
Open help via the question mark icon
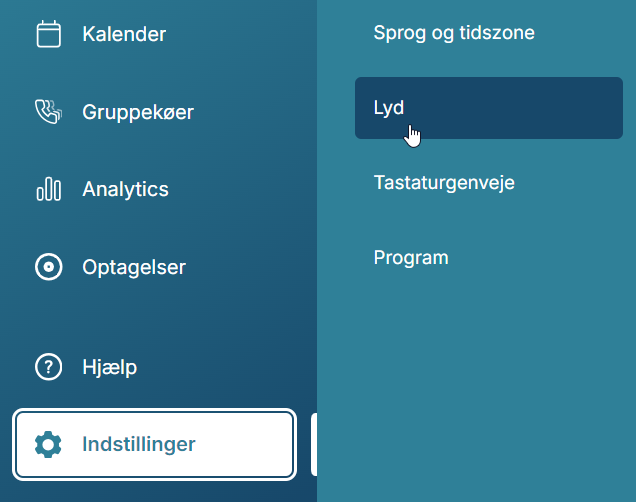[x=49, y=367]
